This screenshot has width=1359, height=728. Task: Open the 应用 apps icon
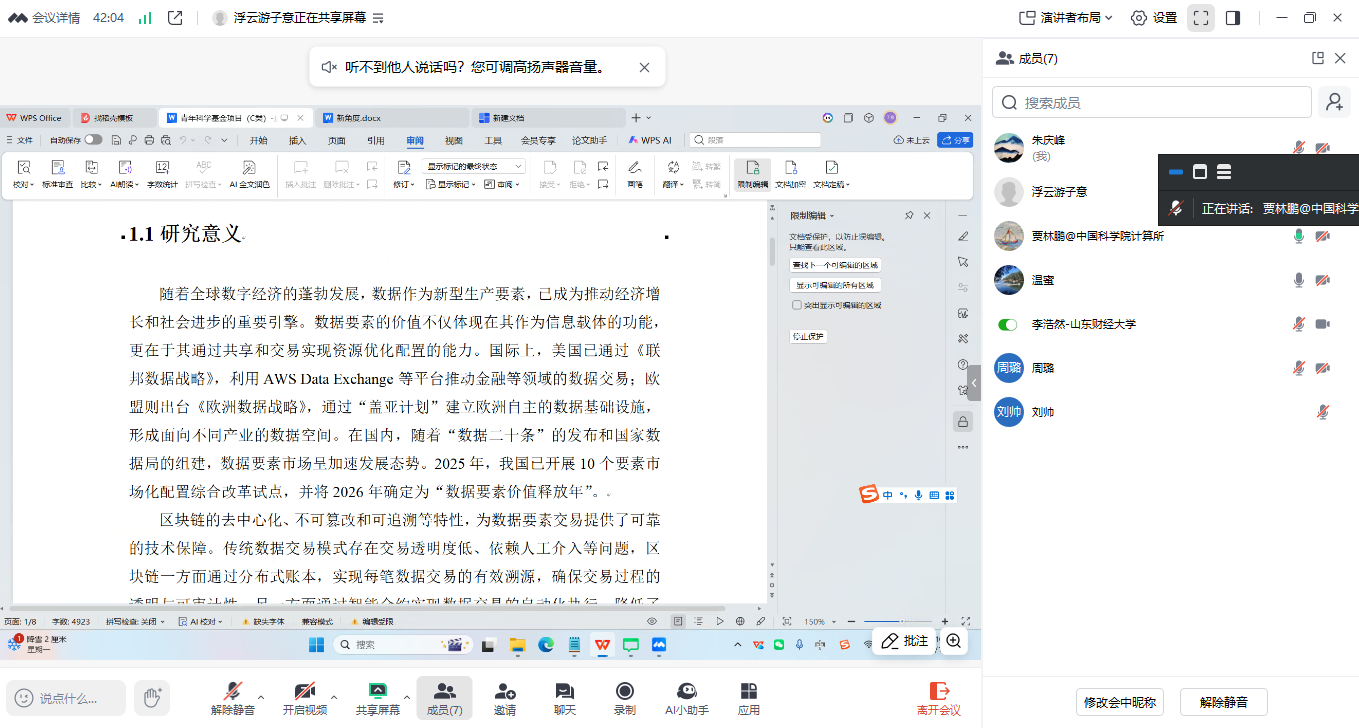click(748, 697)
